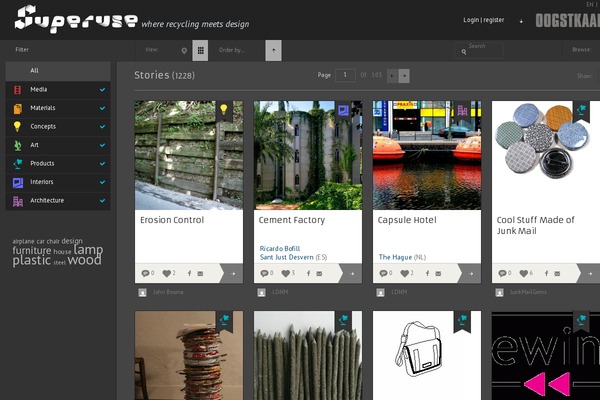Click the page number input field

pos(345,75)
